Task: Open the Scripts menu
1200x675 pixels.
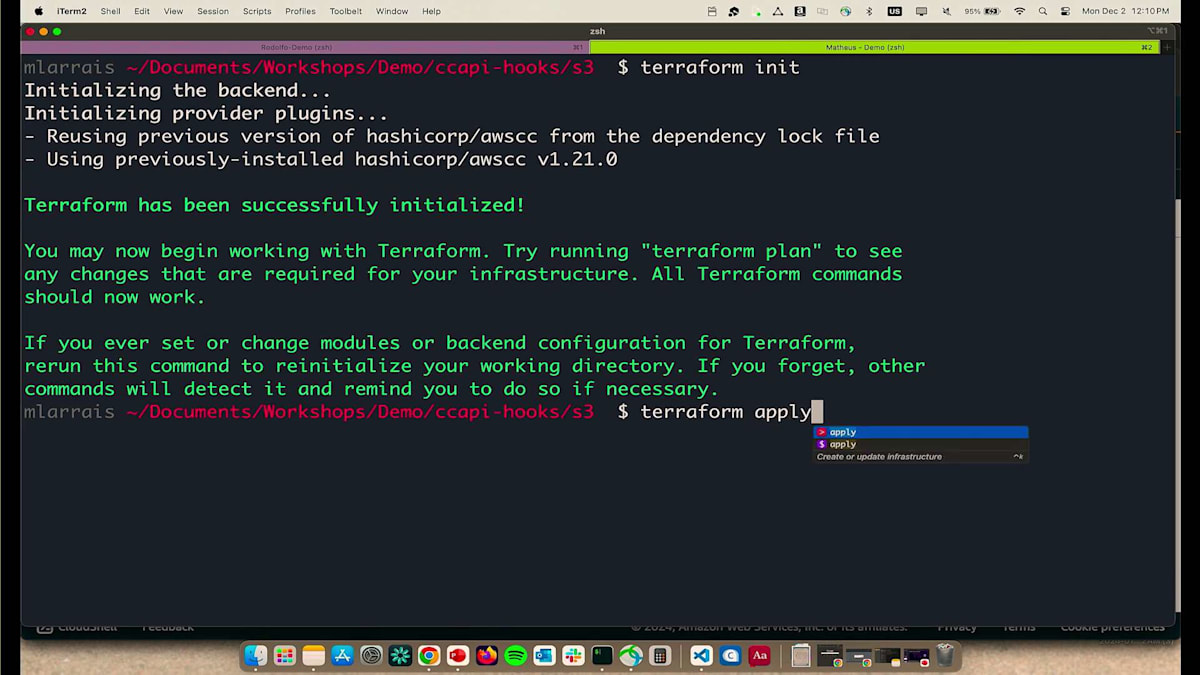Action: (257, 11)
